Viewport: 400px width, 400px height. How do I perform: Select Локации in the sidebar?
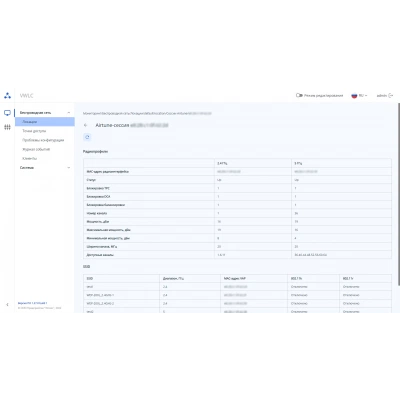click(45, 122)
